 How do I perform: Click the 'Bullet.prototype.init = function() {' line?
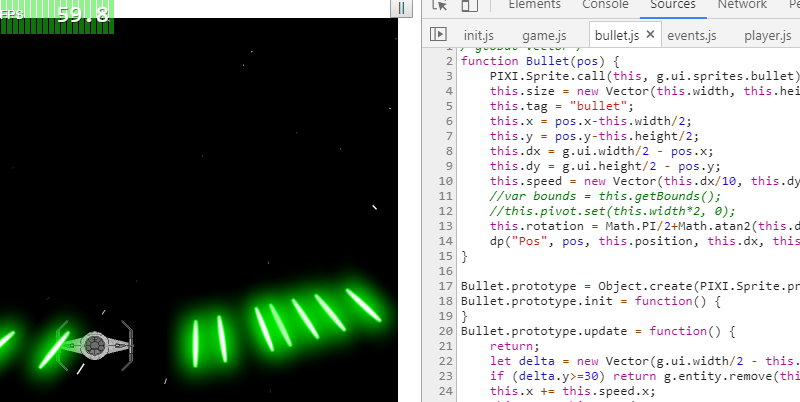[591, 302]
